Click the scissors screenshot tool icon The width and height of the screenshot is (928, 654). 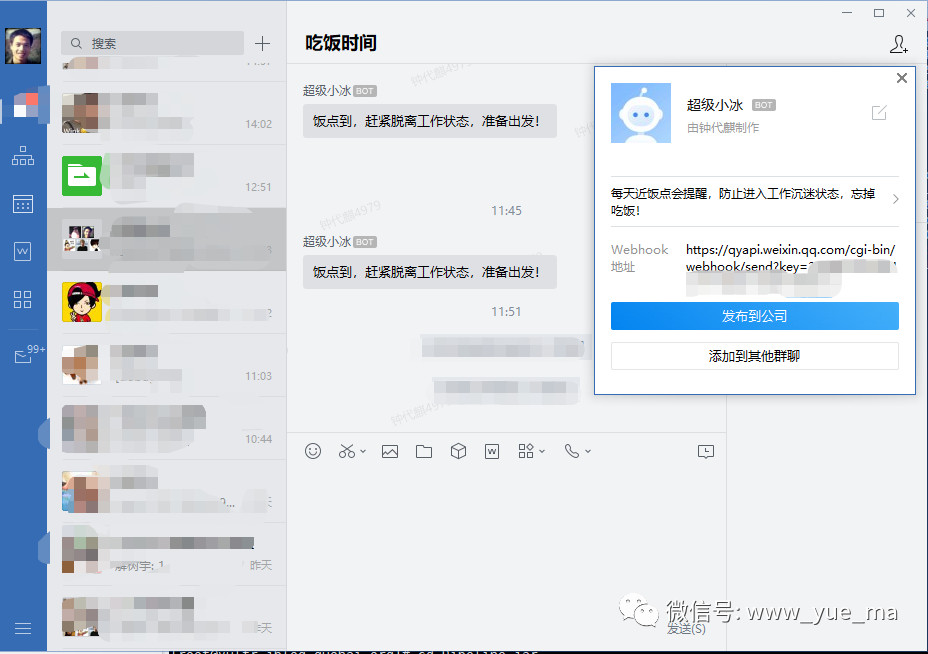pyautogui.click(x=347, y=452)
